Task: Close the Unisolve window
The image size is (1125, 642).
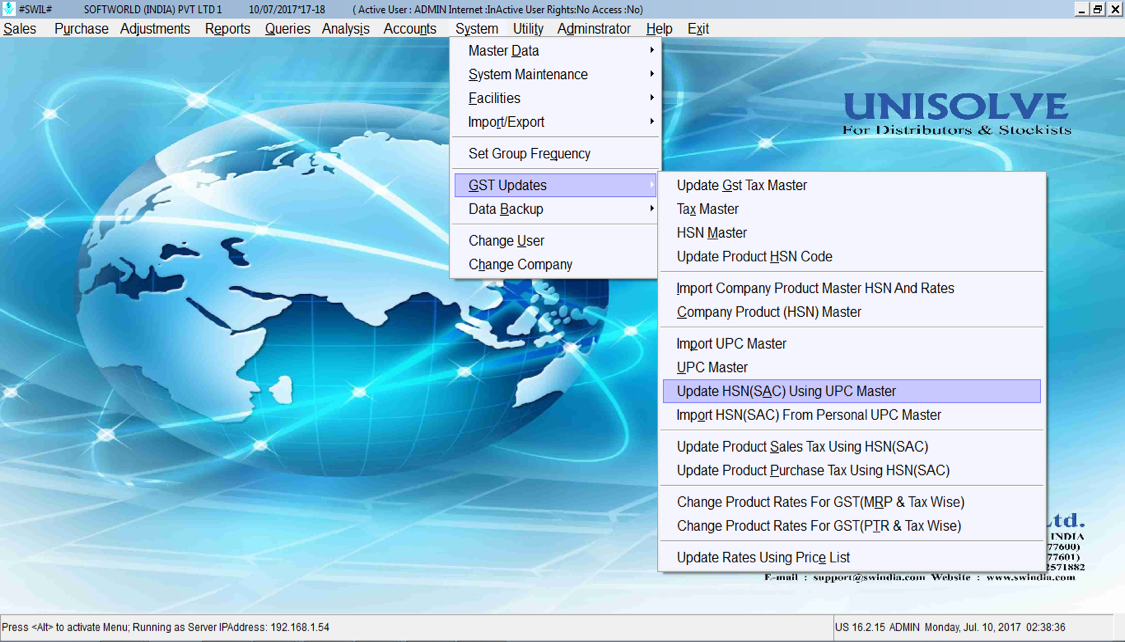Action: [x=1115, y=9]
